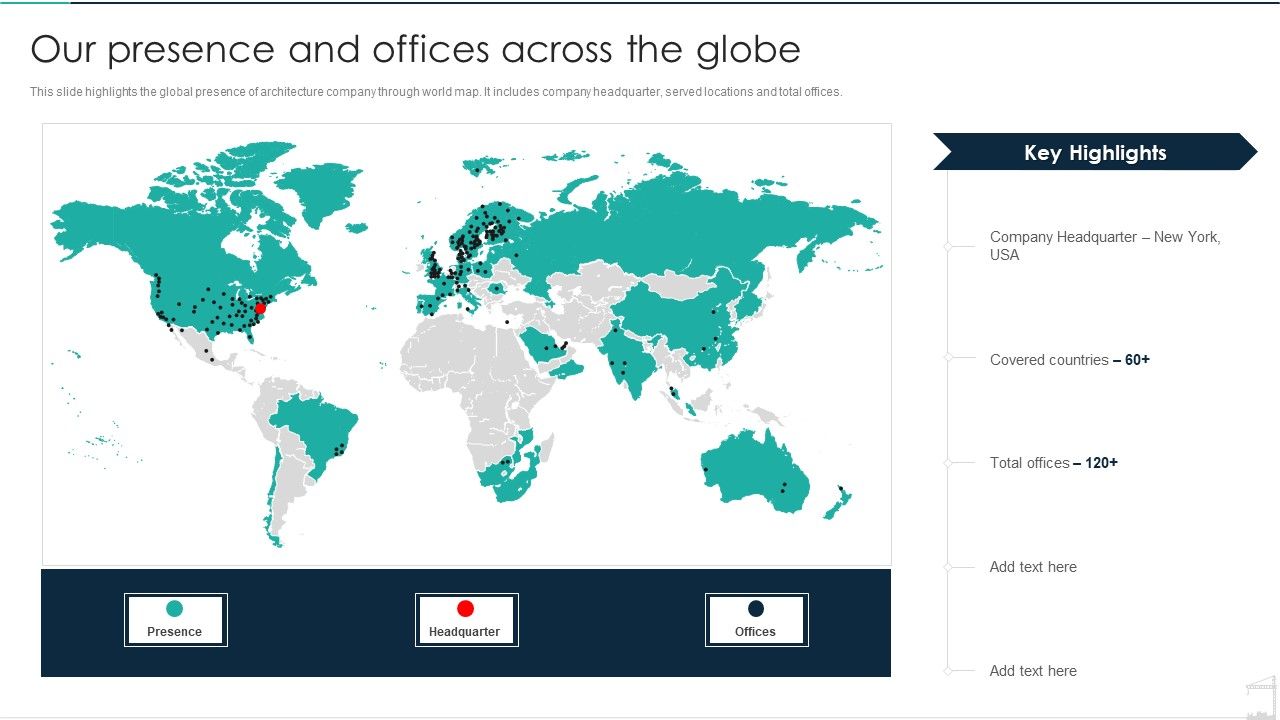This screenshot has height=720, width=1280.
Task: Click Australia on the world map
Action: pyautogui.click(x=757, y=473)
